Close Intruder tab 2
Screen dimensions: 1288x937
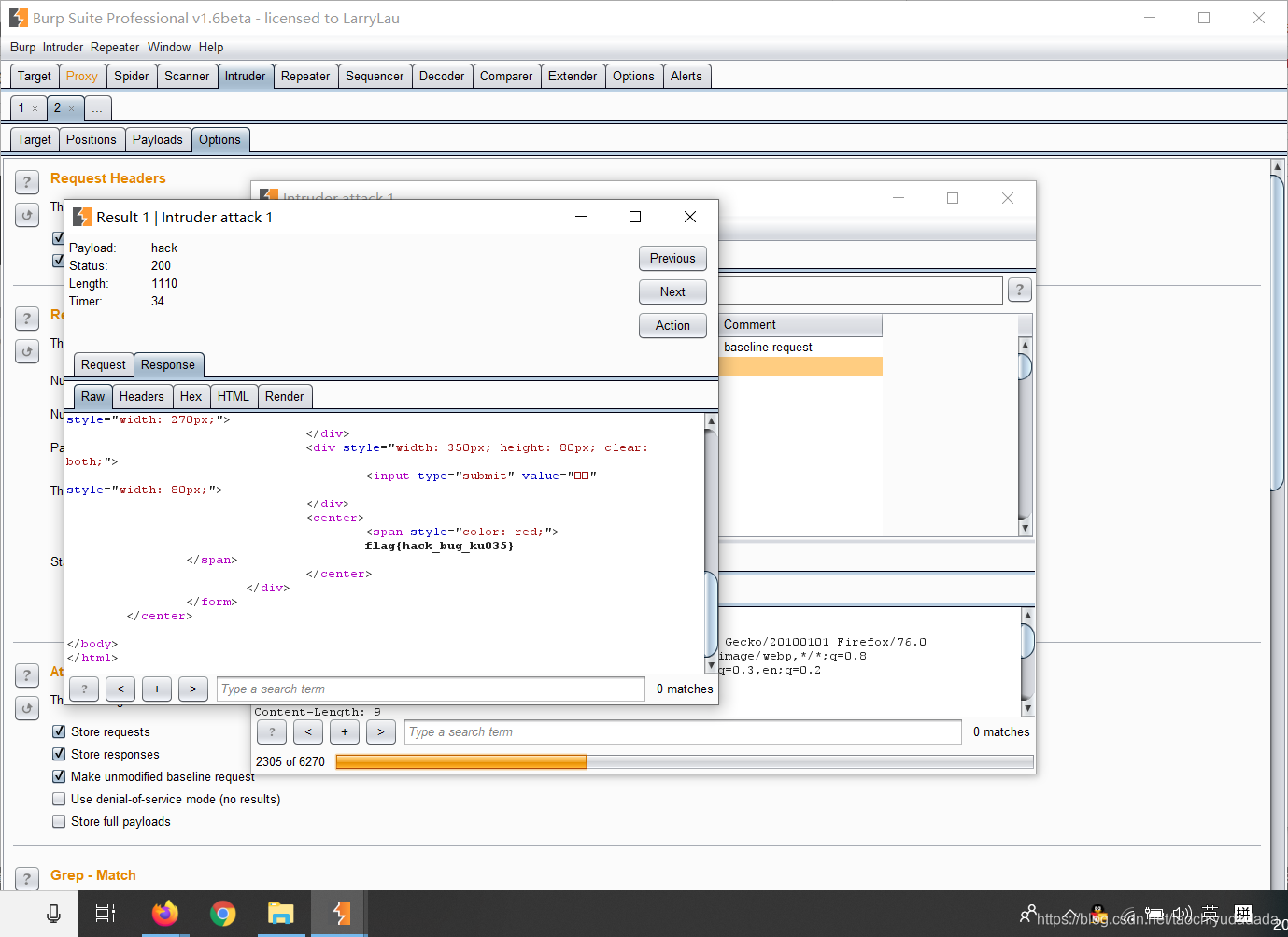coord(71,108)
